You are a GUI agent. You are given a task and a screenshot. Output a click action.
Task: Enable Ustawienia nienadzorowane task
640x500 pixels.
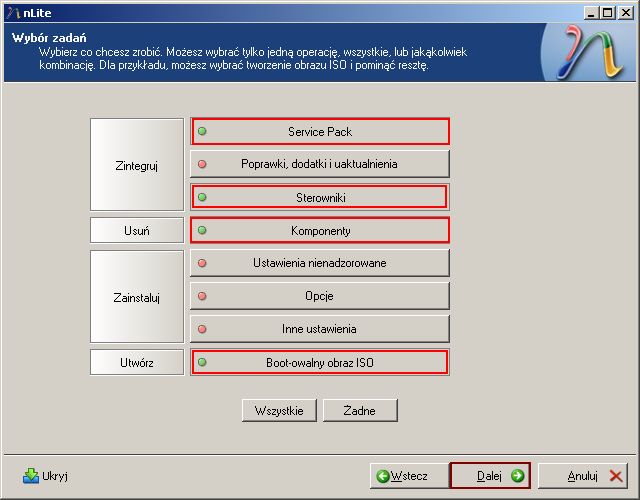pos(320,263)
